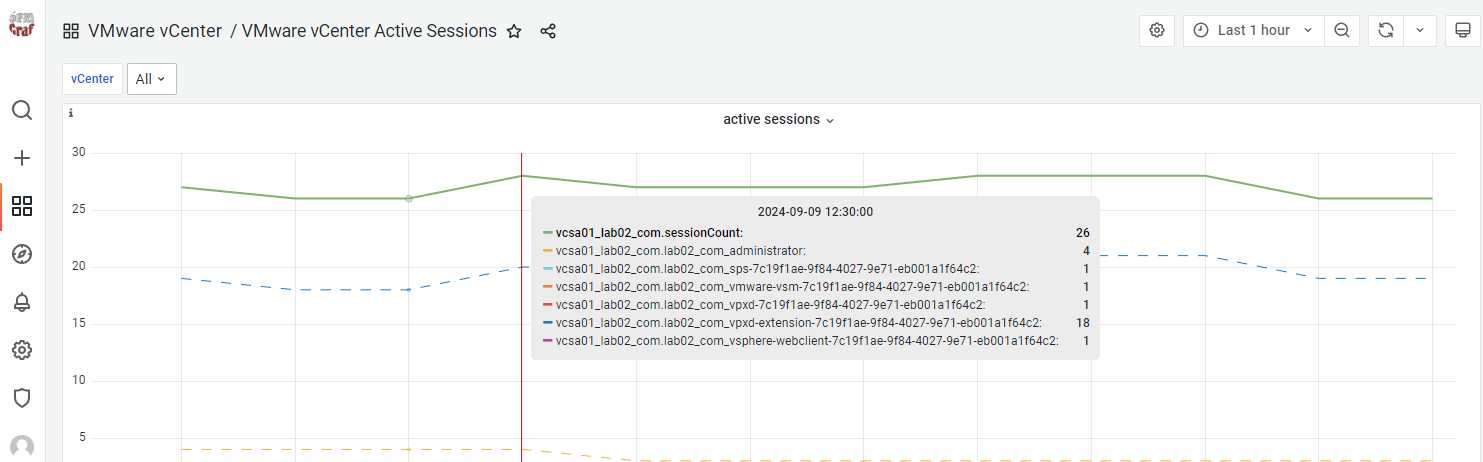
Task: Click the tooltip timestamp 2024-09-09 12:30:00
Action: [x=815, y=212]
